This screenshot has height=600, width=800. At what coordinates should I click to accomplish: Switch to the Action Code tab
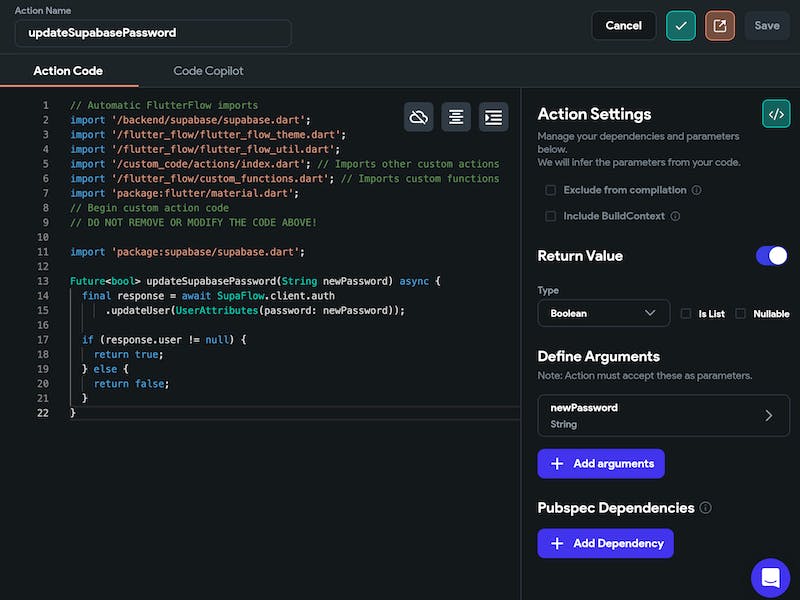(68, 71)
